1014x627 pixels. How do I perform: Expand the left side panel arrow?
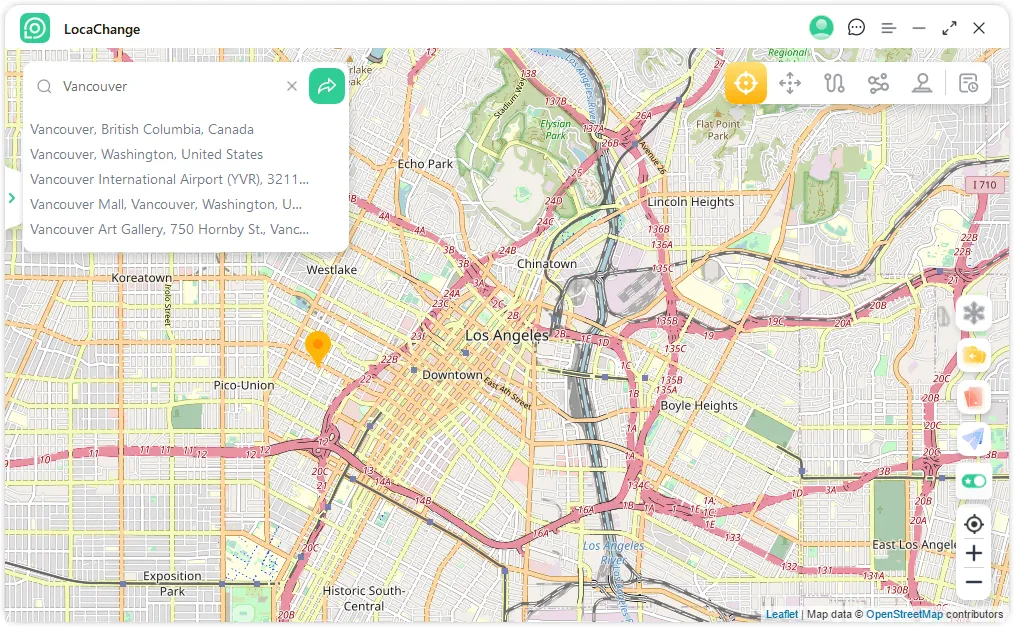pos(12,198)
